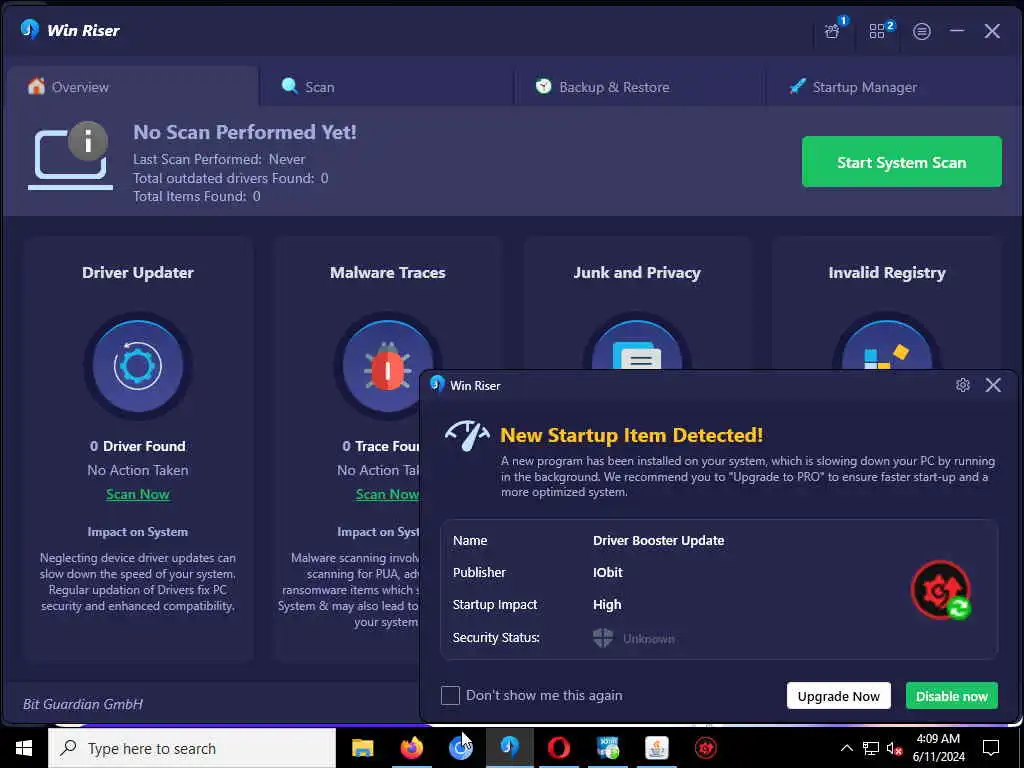Click the High startup impact value
This screenshot has height=768, width=1024.
click(x=607, y=605)
